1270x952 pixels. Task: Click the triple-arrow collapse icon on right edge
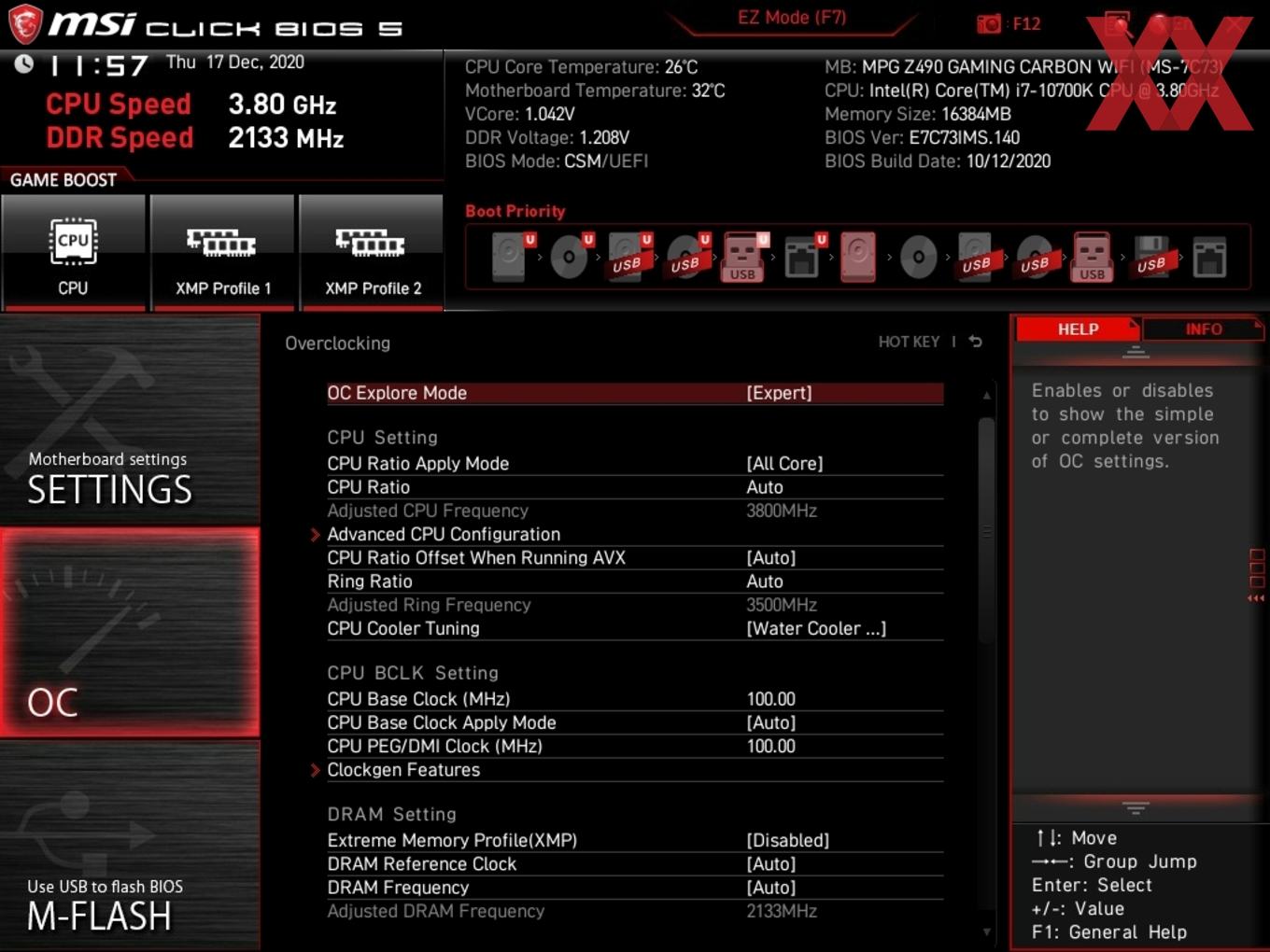pos(1256,598)
